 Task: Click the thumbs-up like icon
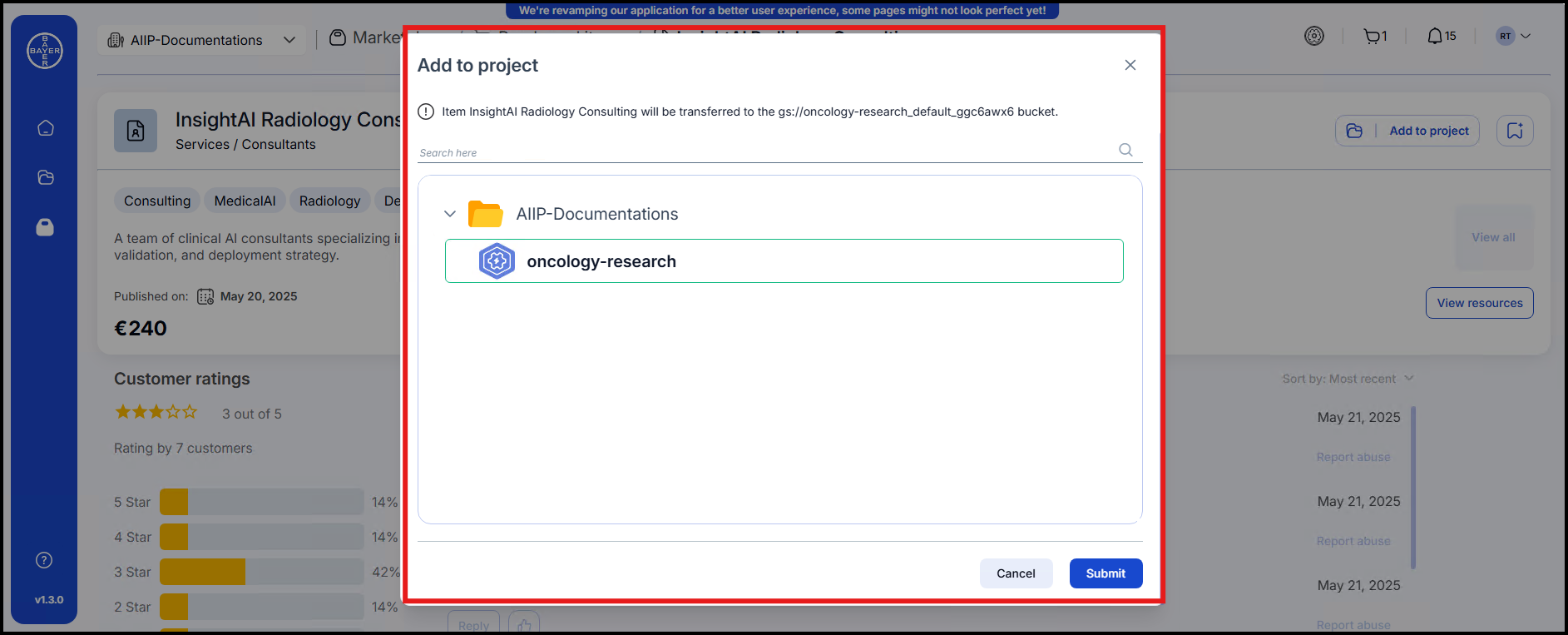[524, 624]
